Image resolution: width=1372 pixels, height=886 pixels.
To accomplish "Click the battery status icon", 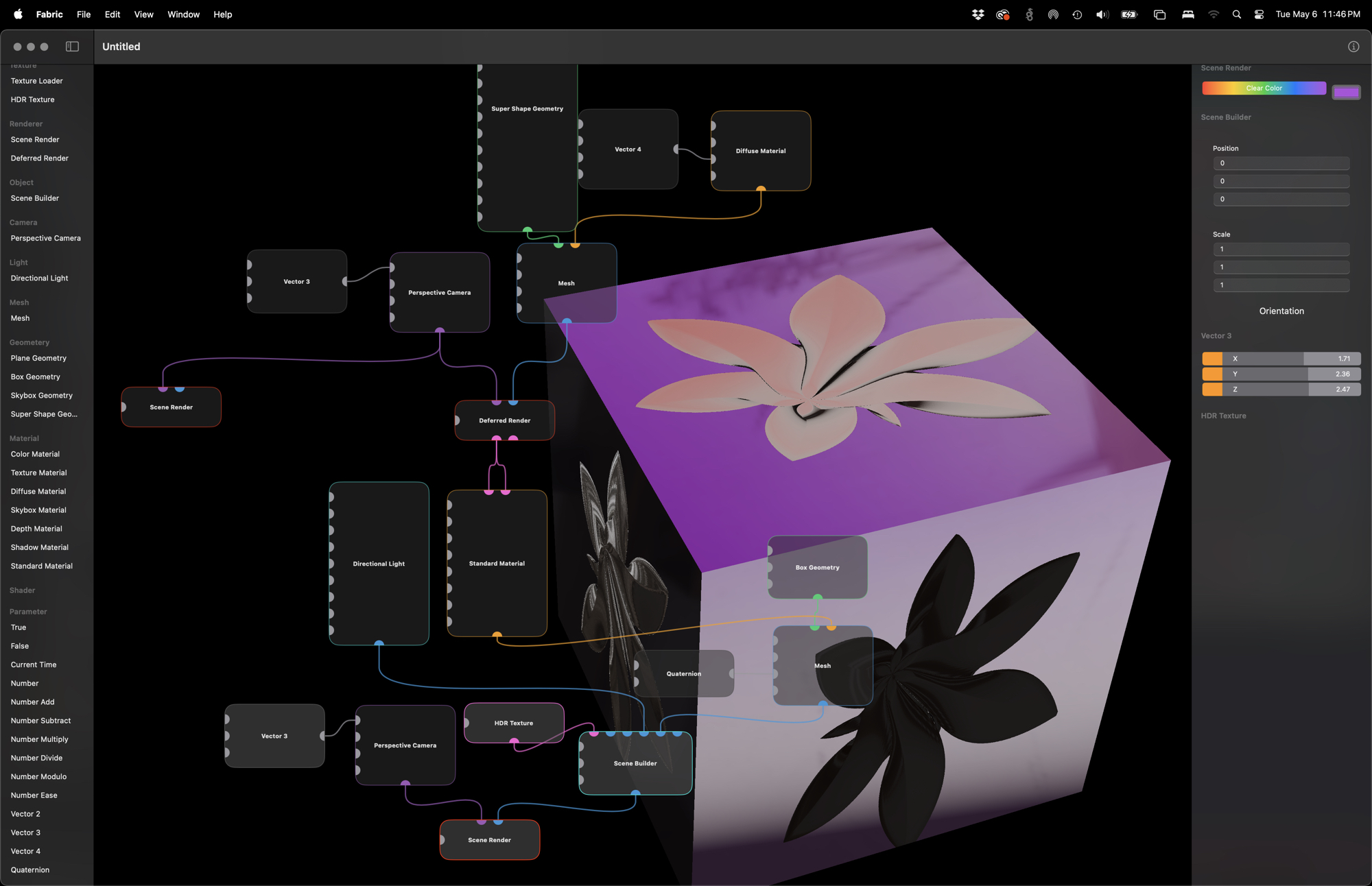I will pyautogui.click(x=1129, y=14).
